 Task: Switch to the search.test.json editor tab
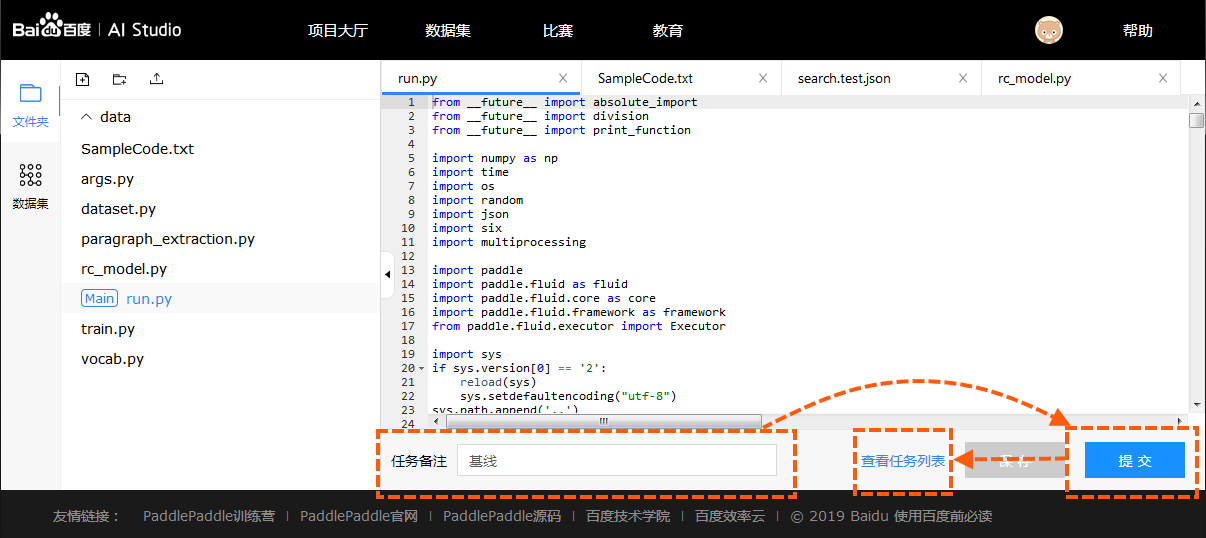pos(881,78)
